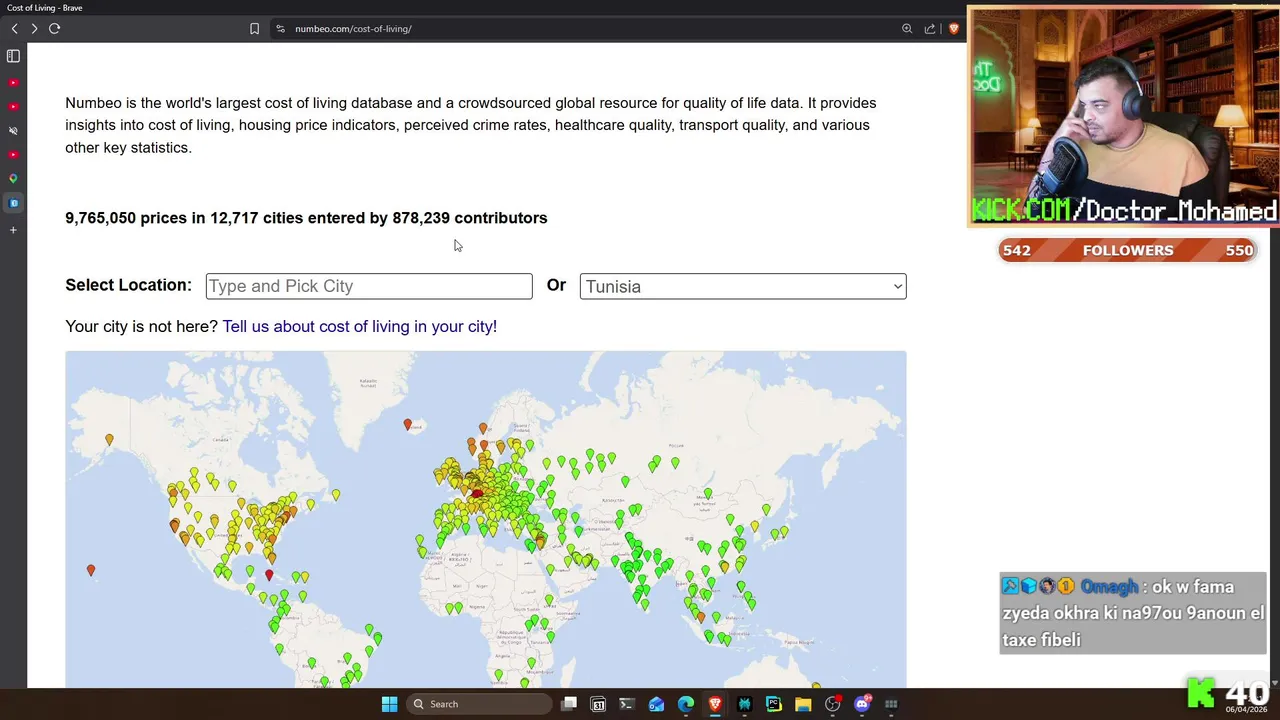Click the 9,765,050 prices statistic line
This screenshot has width=1280, height=720.
306,218
